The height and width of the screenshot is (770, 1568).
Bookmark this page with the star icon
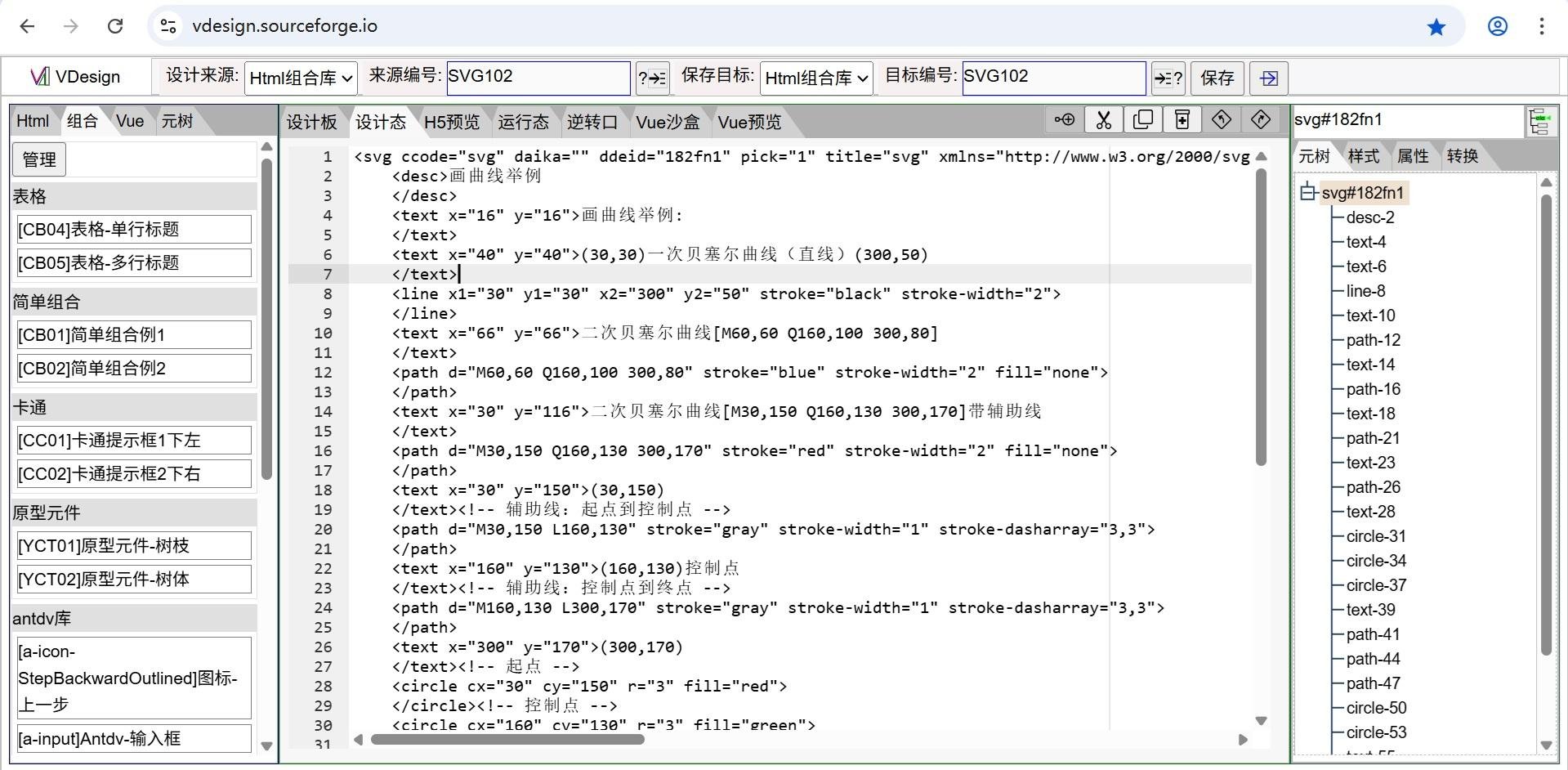point(1436,27)
